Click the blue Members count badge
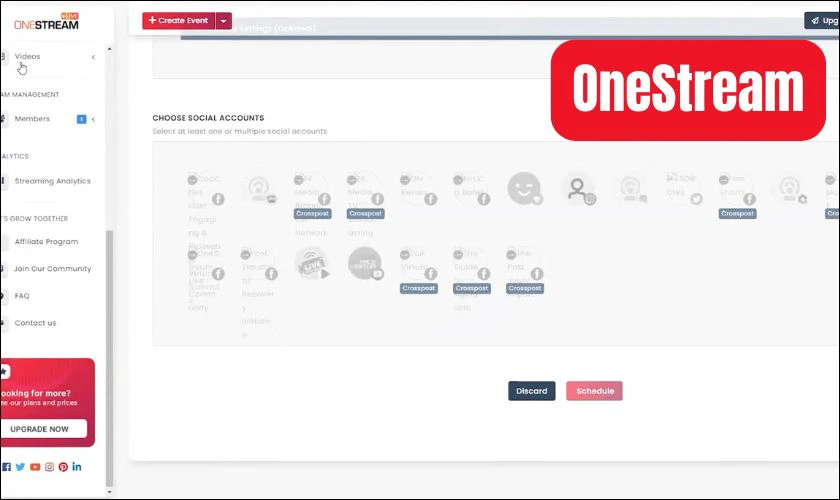840x500 pixels. pyautogui.click(x=81, y=119)
